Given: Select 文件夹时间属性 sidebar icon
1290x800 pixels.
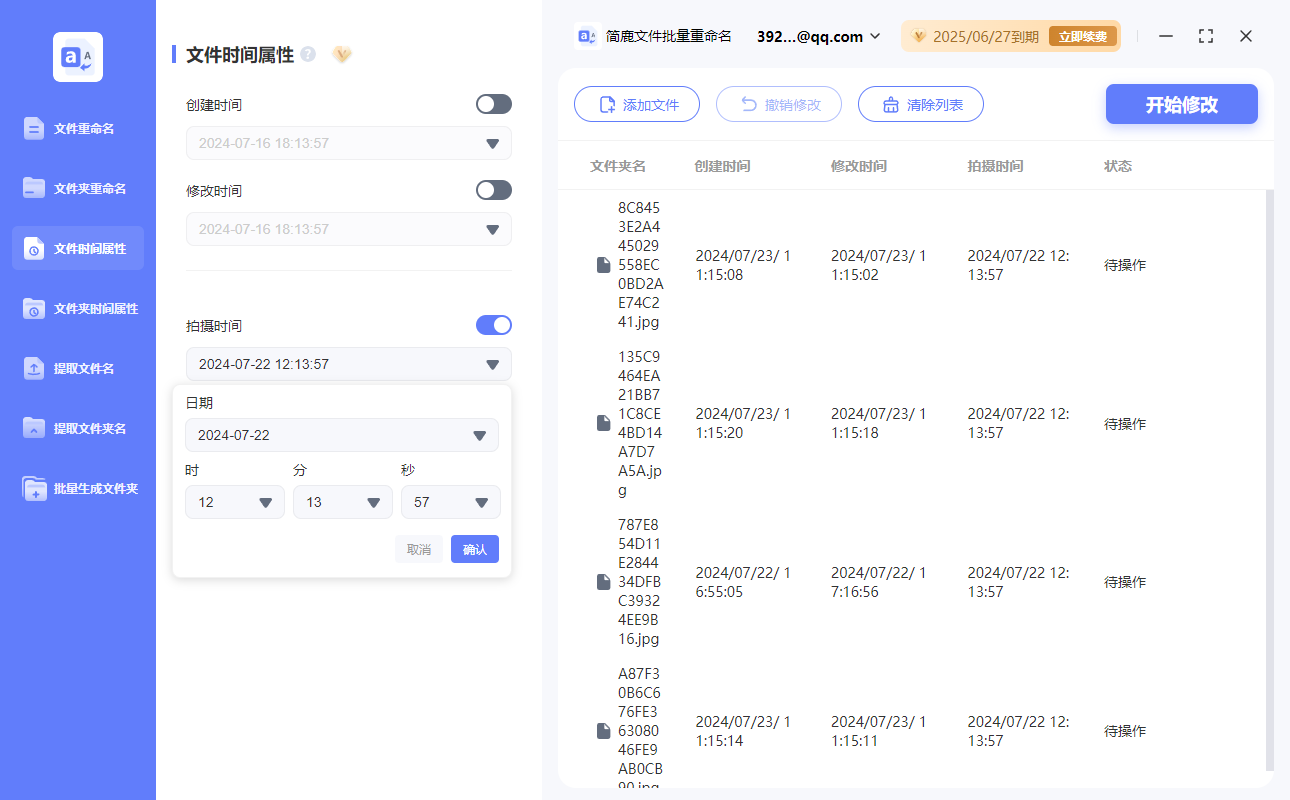Looking at the screenshot, I should (x=34, y=308).
